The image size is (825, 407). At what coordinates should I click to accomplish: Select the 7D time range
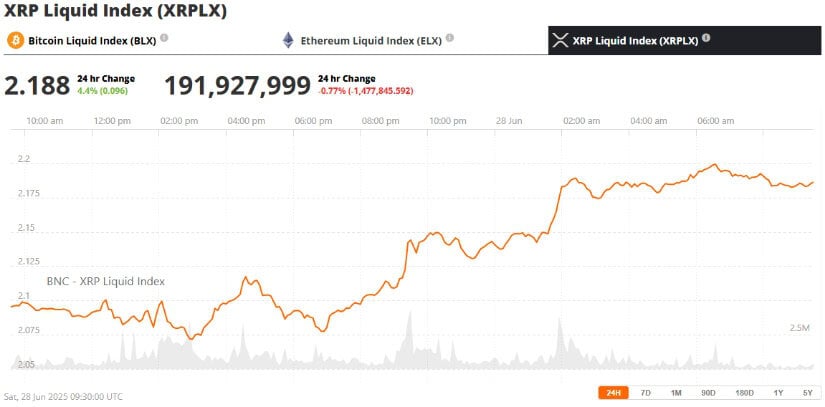pyautogui.click(x=646, y=392)
